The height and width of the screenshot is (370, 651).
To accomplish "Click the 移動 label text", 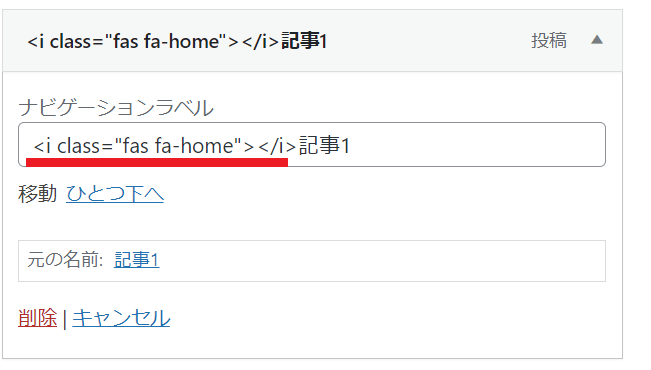I will pyautogui.click(x=37, y=194).
